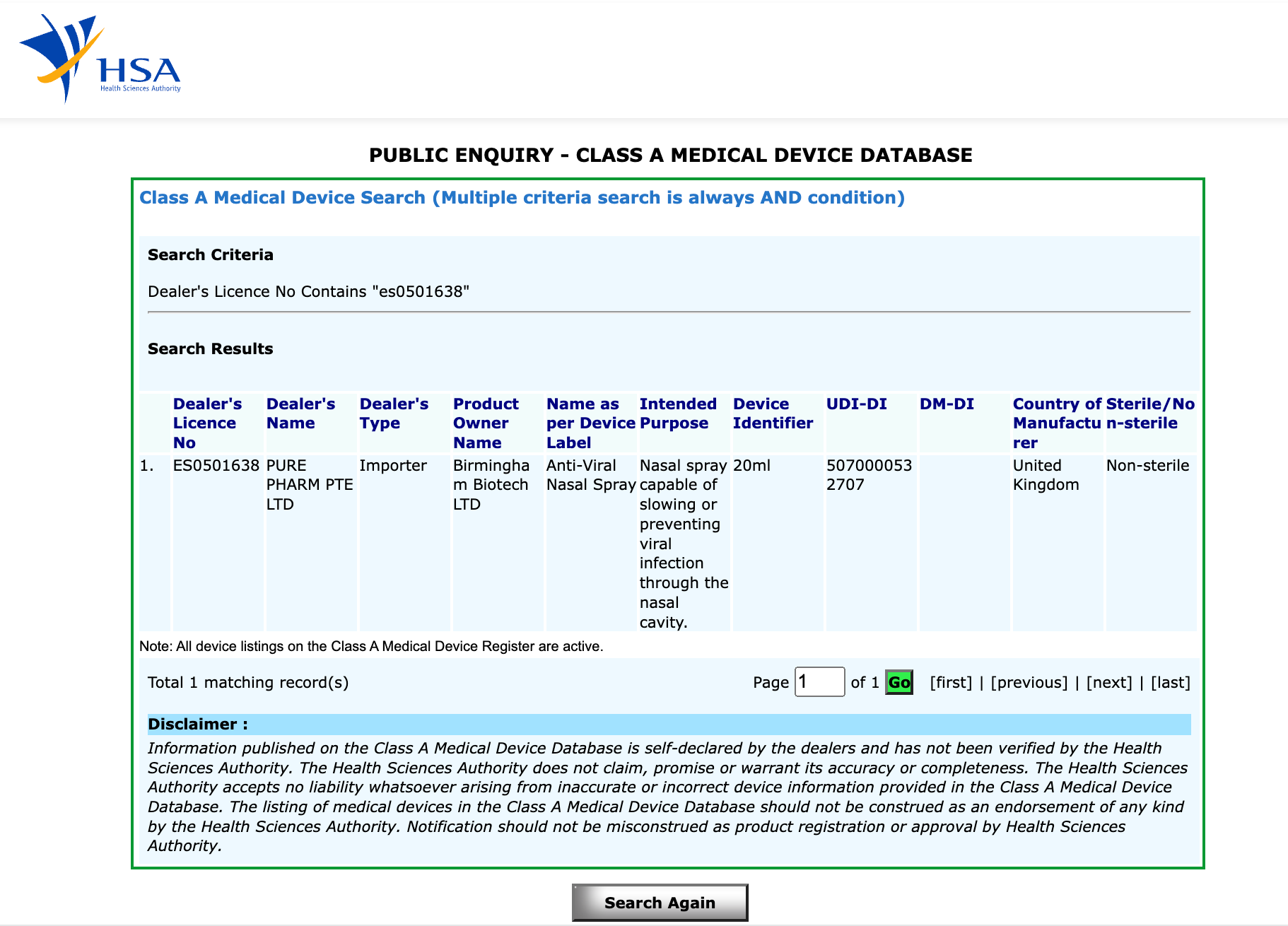This screenshot has width=1288, height=926.
Task: Jump to the [last] results page
Action: pos(1171,682)
